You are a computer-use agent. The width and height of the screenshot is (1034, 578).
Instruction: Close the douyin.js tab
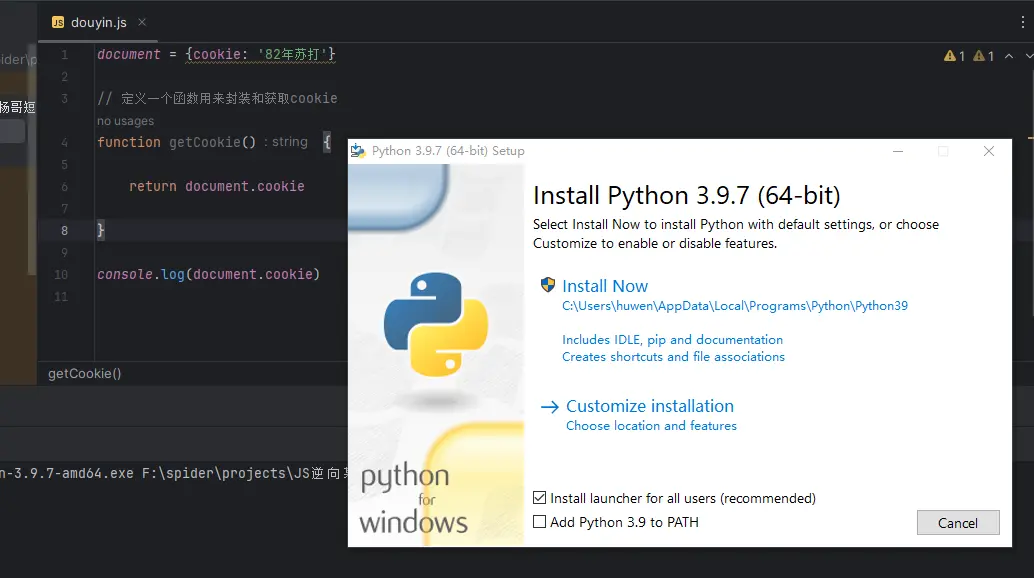click(142, 22)
